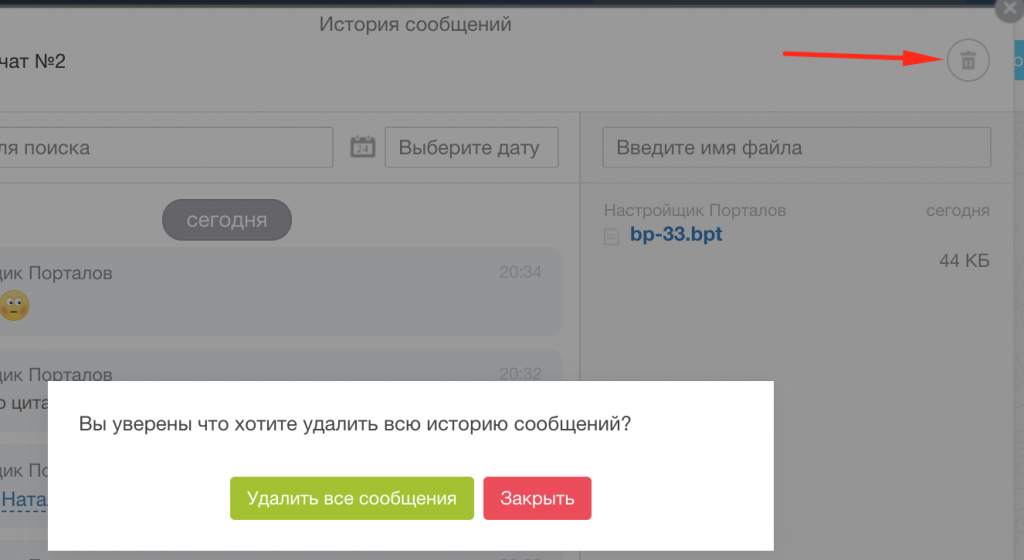This screenshot has height=560, width=1024.
Task: Click the trash icon to delete history
Action: tap(968, 61)
